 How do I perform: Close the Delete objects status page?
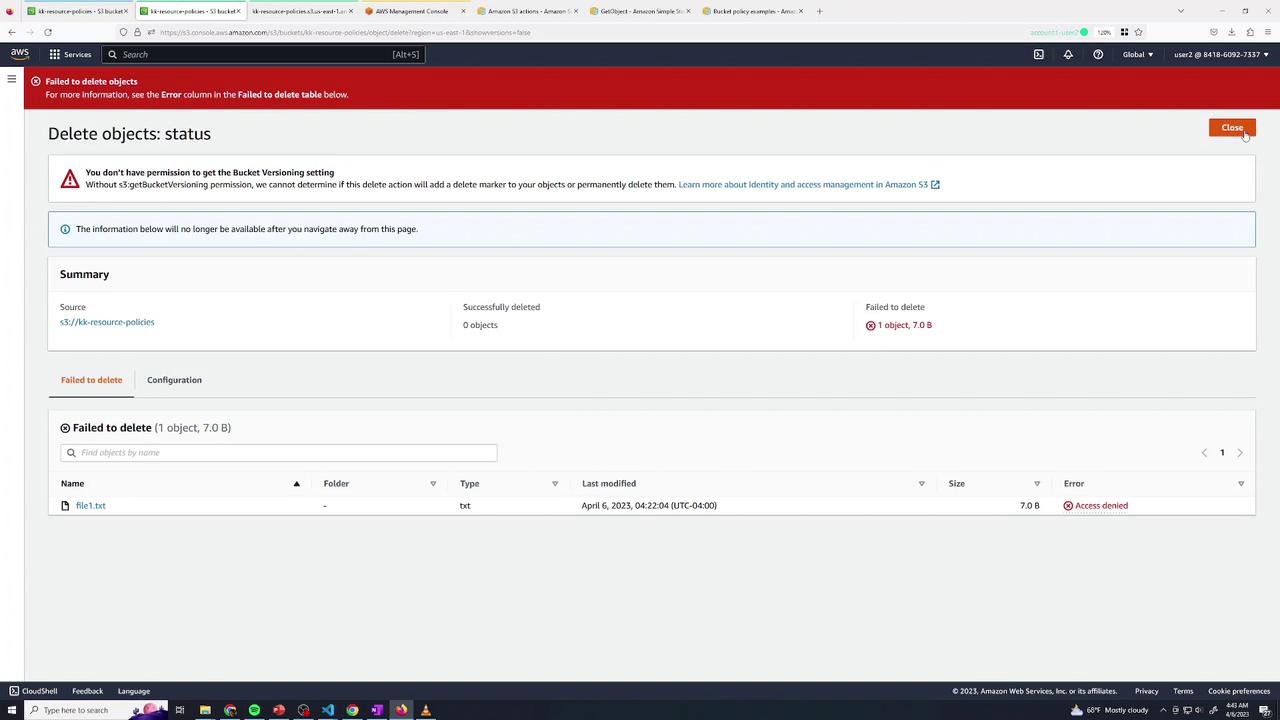click(1232, 127)
